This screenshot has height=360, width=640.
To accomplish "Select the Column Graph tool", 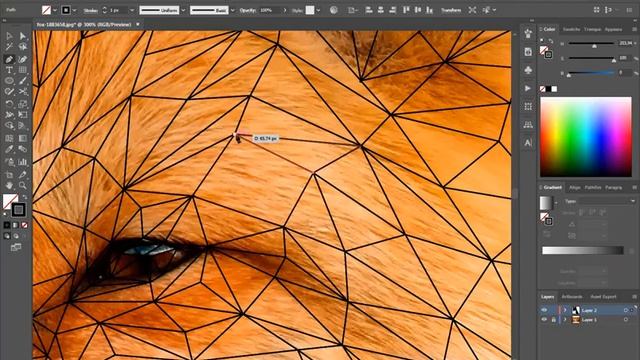I will point(23,162).
